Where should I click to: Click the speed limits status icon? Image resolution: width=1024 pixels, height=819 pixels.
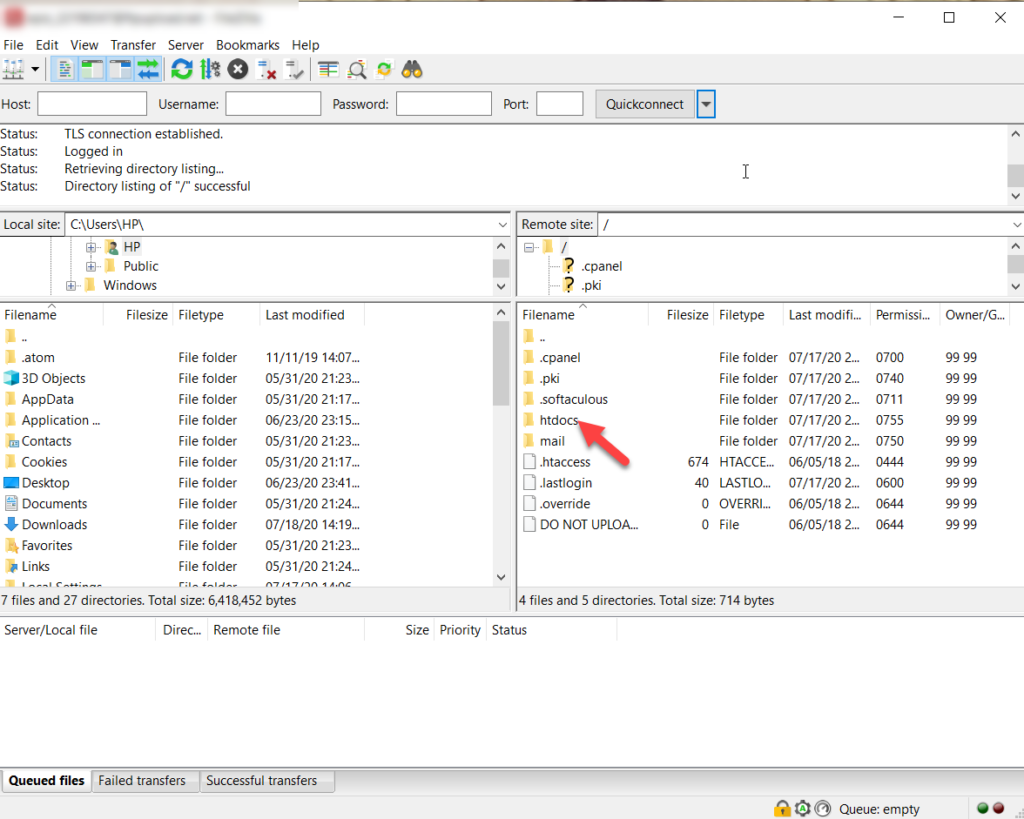[x=824, y=809]
